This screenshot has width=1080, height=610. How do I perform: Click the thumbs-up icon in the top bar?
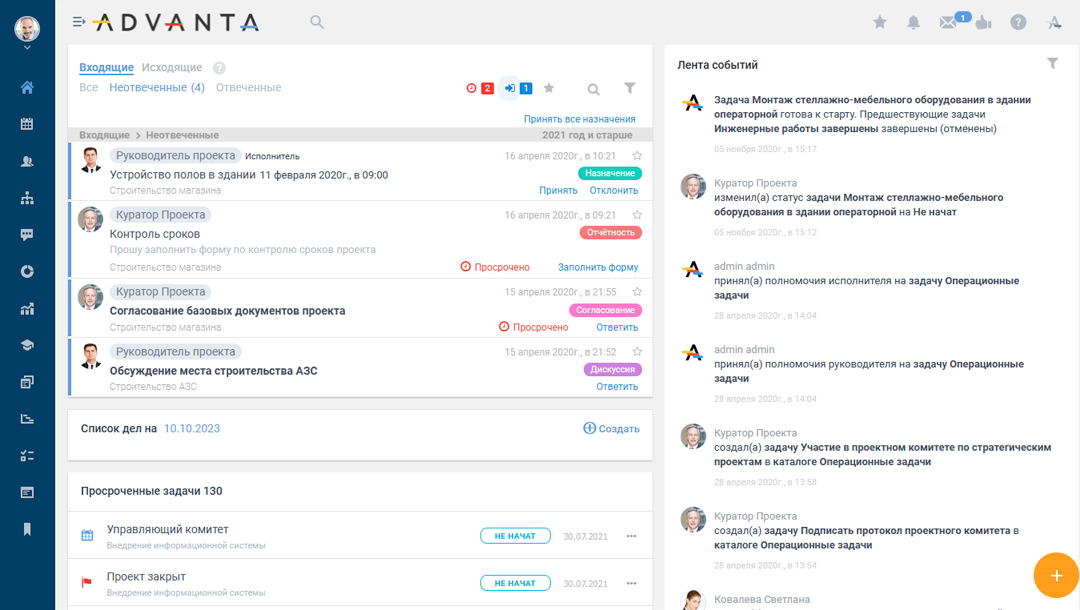pyautogui.click(x=983, y=21)
